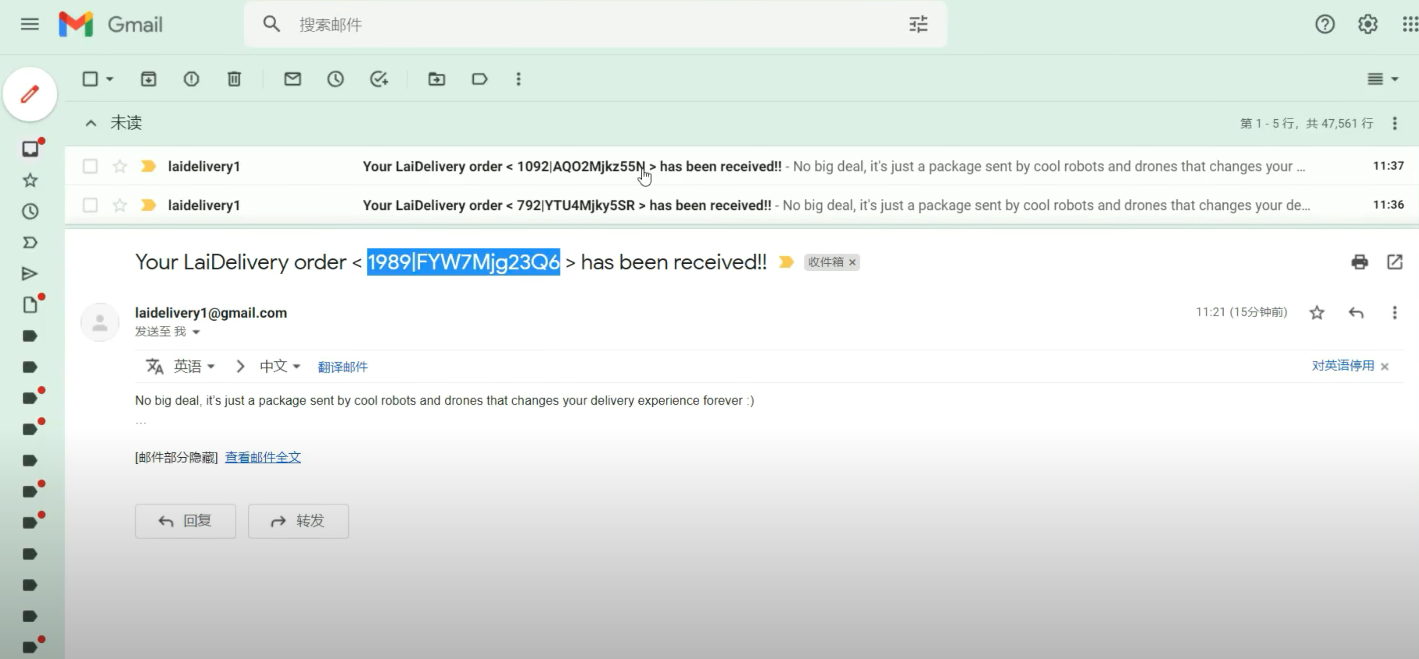Open the email in new window
This screenshot has height=659, width=1419.
tap(1395, 262)
